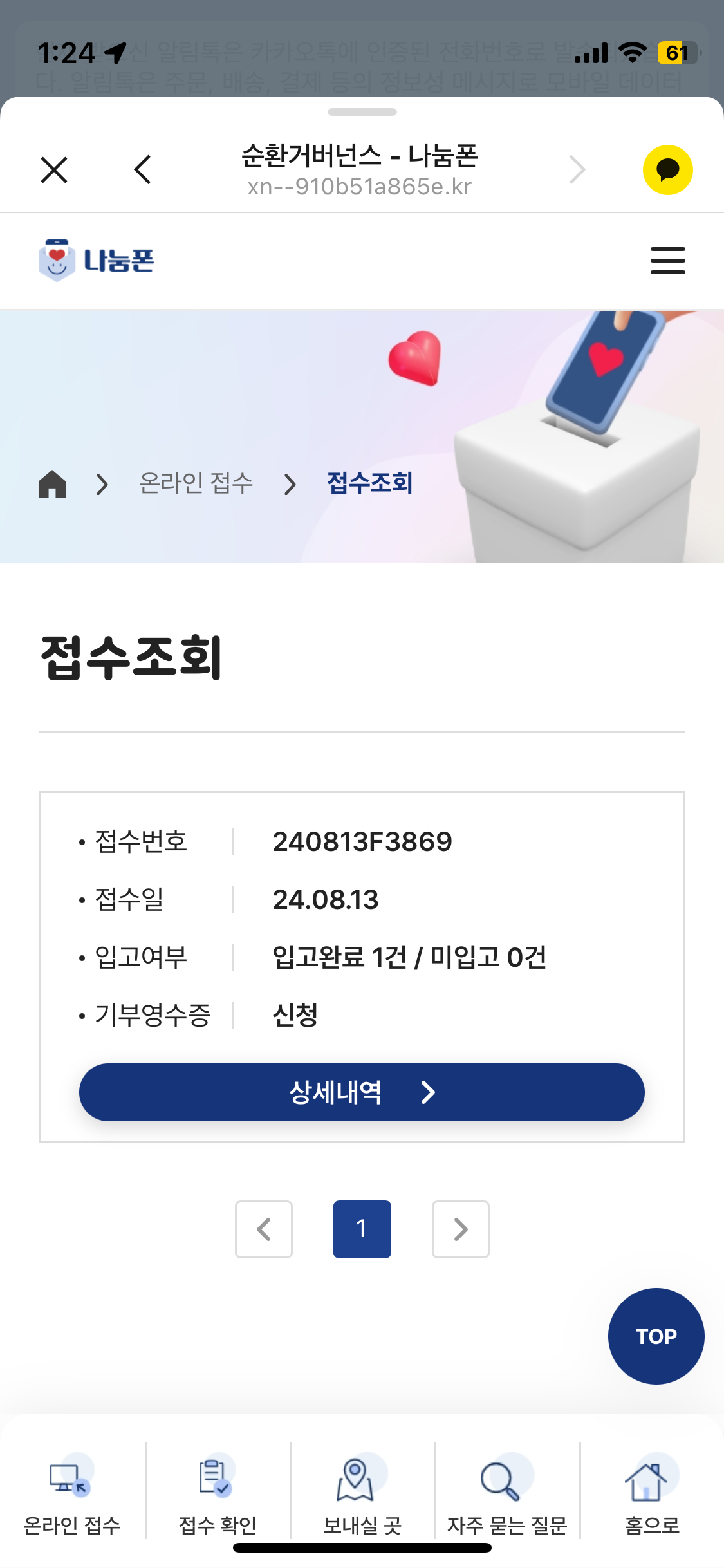This screenshot has width=724, height=1568.
Task: Tap the sheet drag handle at top
Action: point(362,112)
